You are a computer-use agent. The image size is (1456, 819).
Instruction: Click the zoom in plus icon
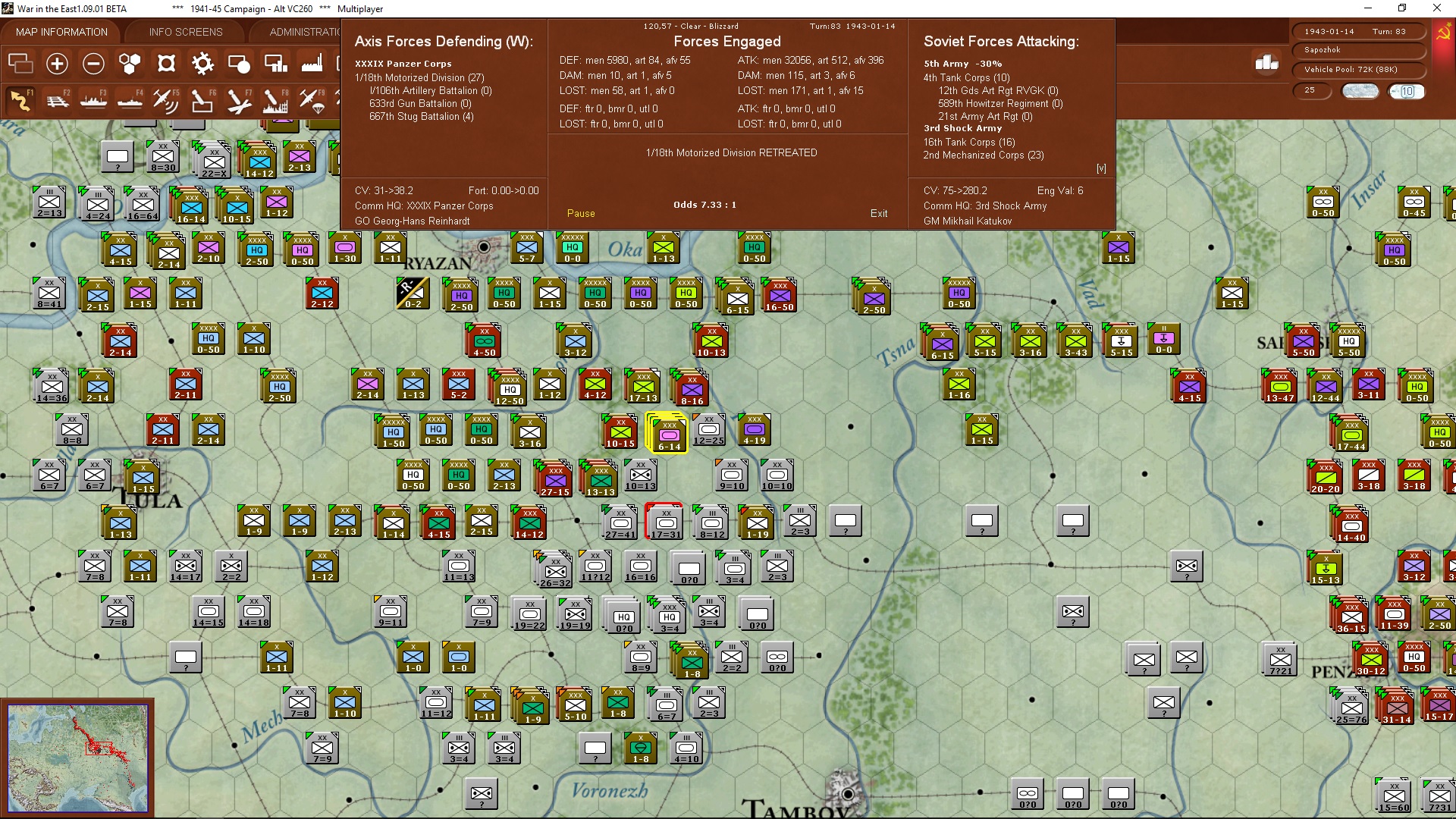[57, 64]
